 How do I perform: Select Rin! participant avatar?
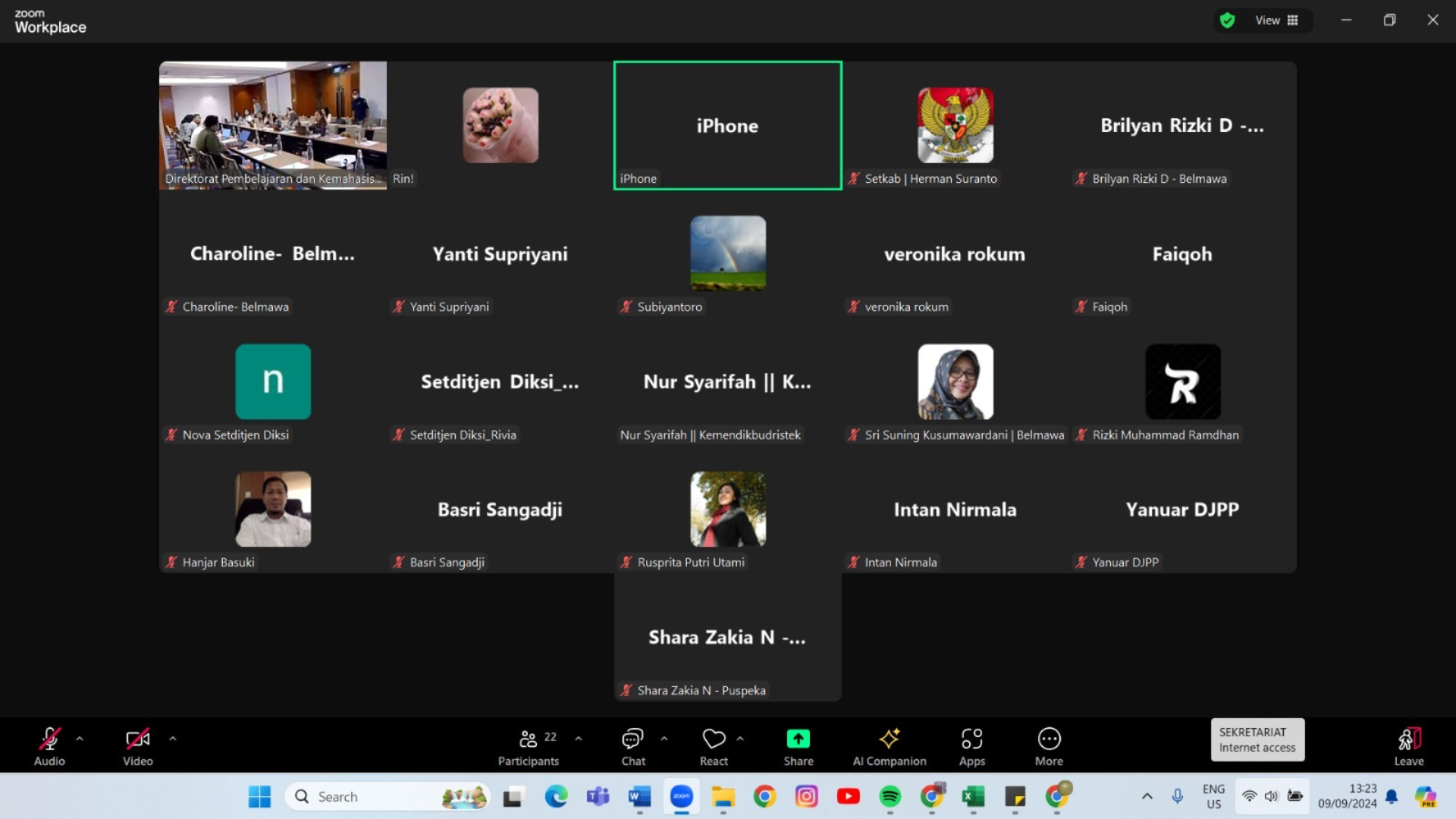point(500,125)
